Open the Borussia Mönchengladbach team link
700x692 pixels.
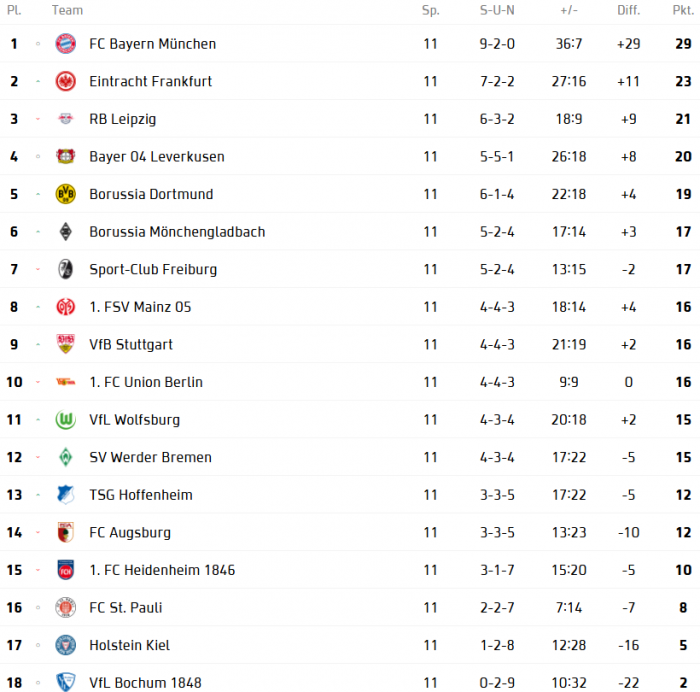pyautogui.click(x=177, y=232)
